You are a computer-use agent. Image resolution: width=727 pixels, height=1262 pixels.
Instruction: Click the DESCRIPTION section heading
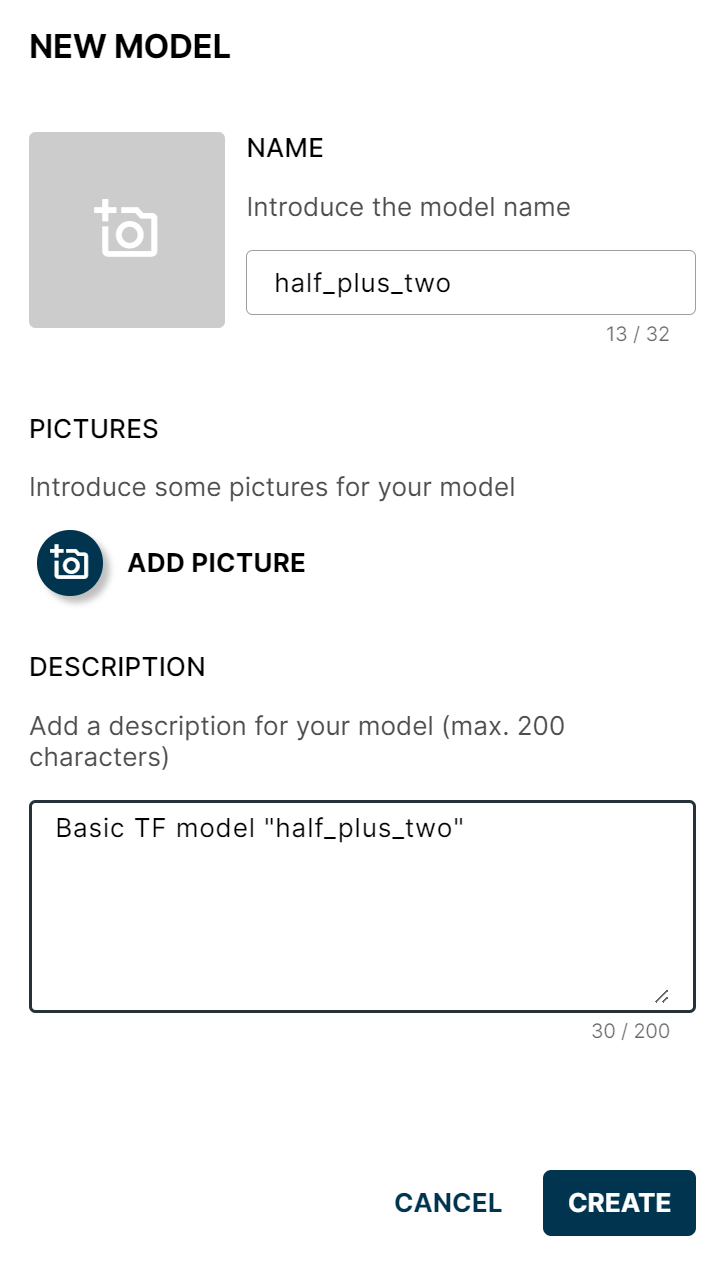click(118, 667)
